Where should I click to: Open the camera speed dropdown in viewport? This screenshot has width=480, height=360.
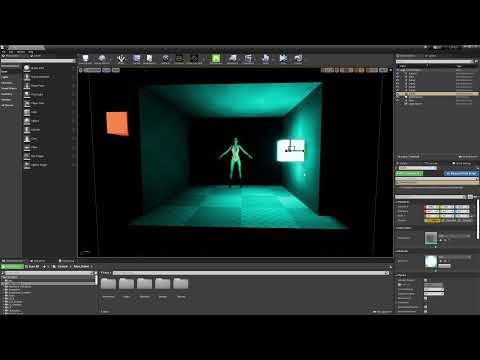coord(383,70)
